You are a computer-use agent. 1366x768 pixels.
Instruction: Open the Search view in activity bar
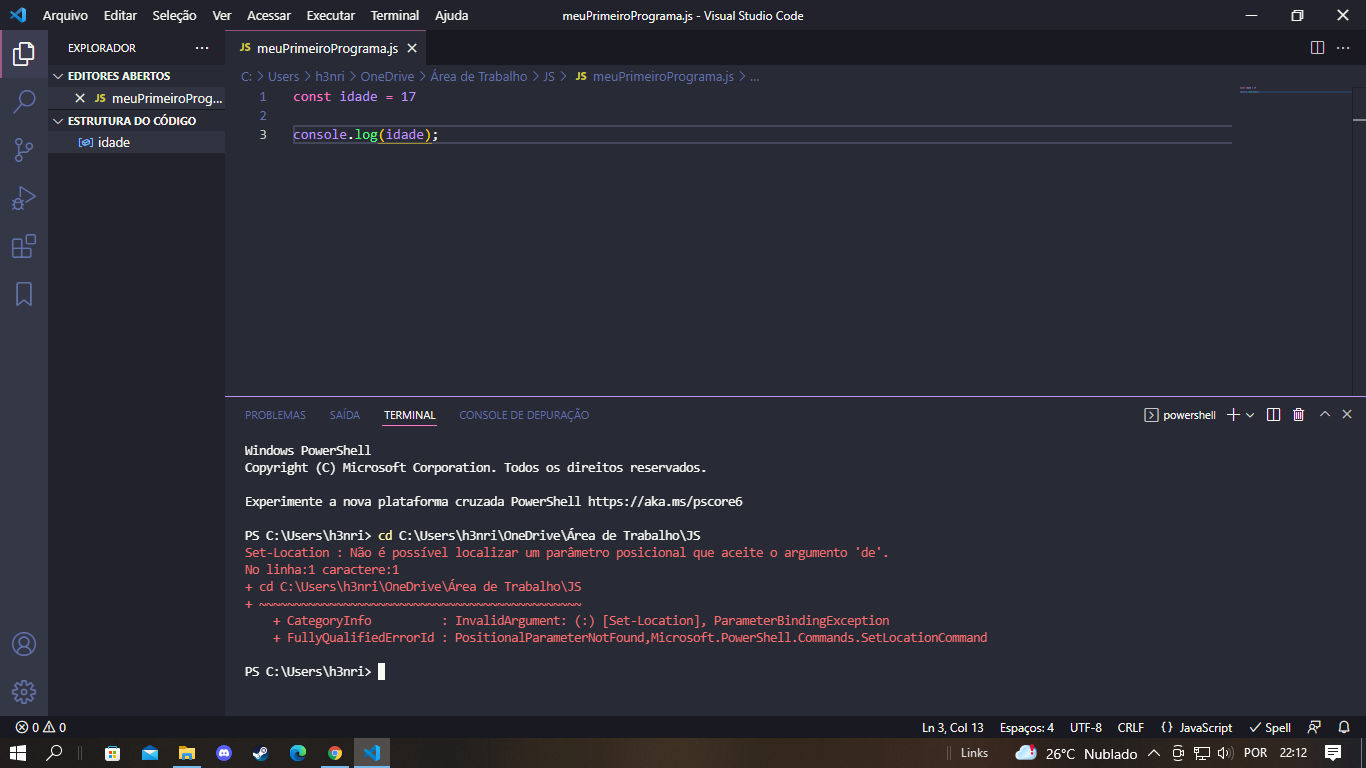point(24,101)
